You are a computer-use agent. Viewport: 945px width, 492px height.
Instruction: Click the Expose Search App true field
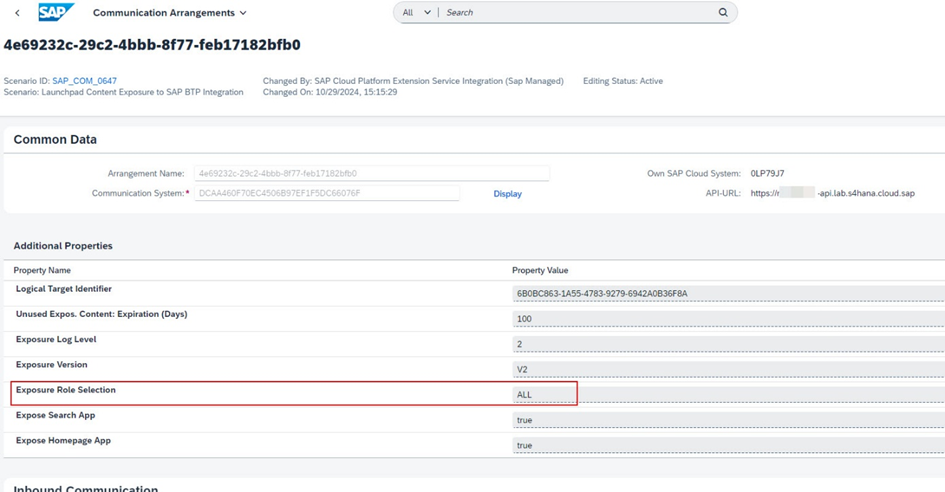point(727,420)
